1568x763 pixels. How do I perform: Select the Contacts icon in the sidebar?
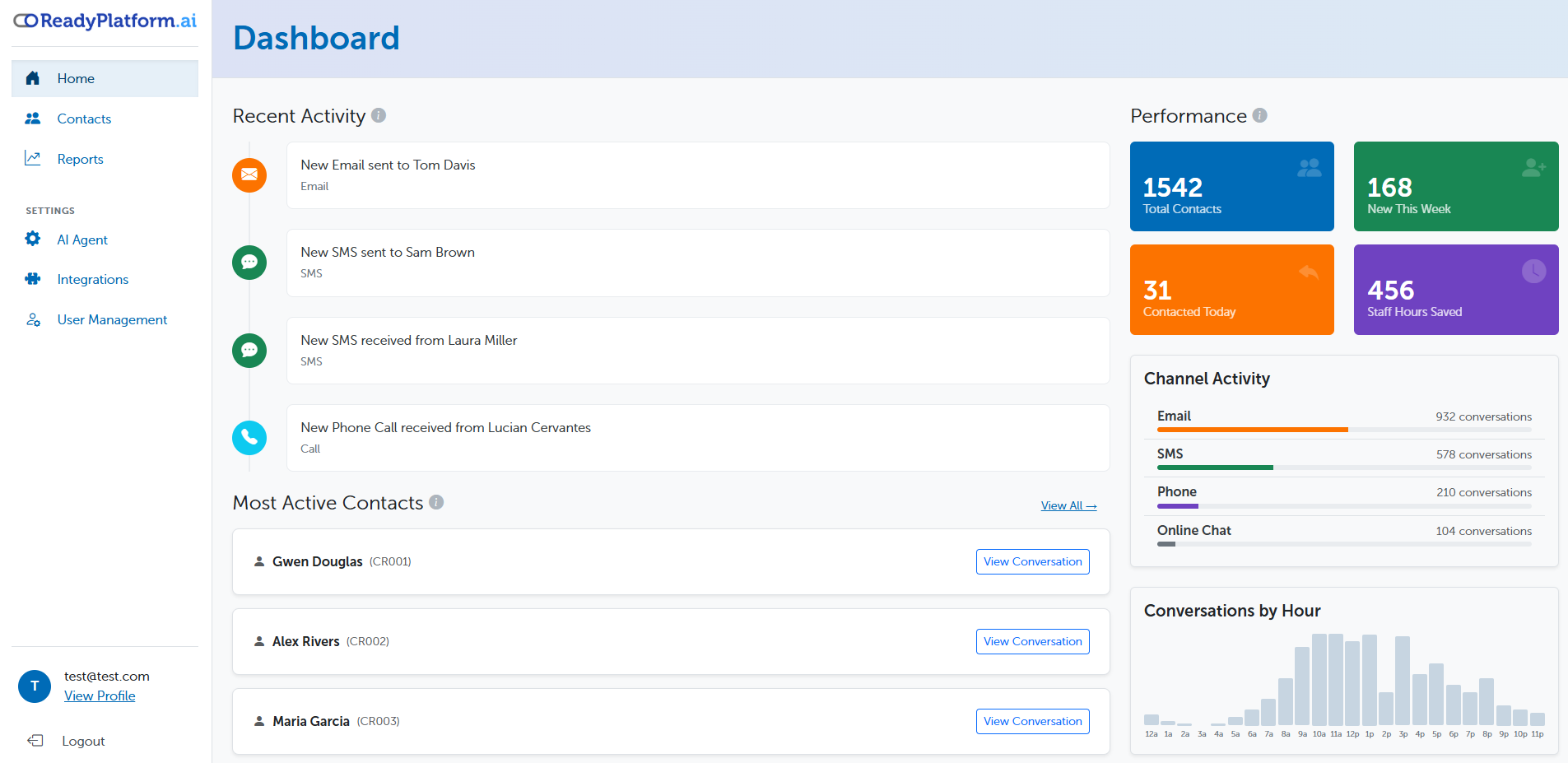click(x=33, y=119)
